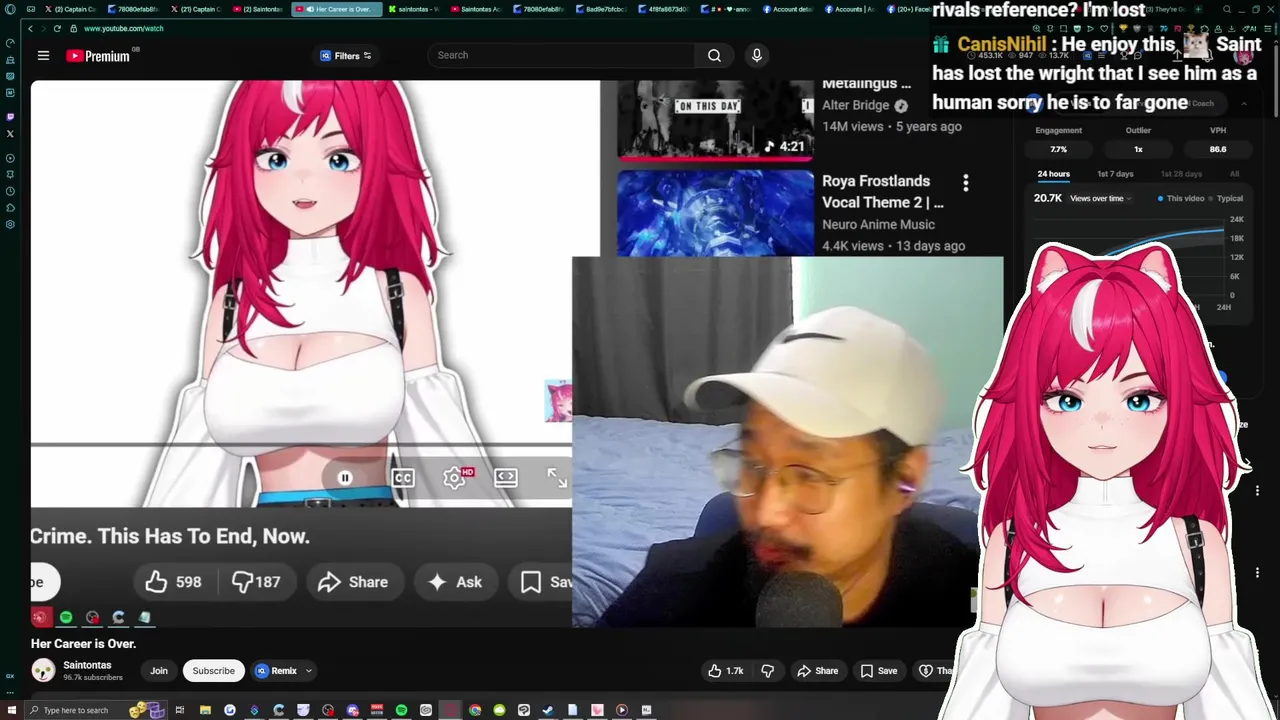Viewport: 1280px width, 720px height.
Task: Click the lower Save button
Action: tap(879, 671)
